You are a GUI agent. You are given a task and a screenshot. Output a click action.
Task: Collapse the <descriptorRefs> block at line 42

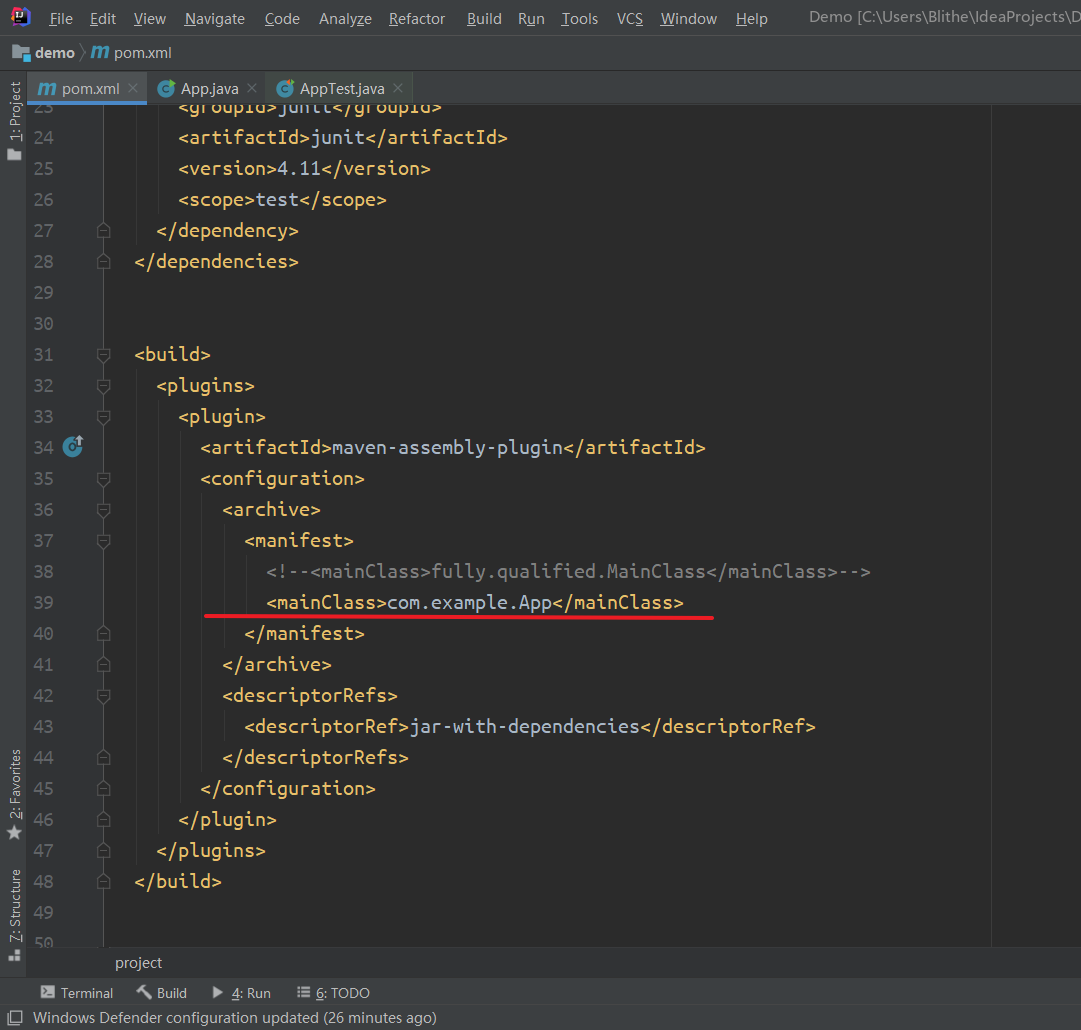coord(103,696)
